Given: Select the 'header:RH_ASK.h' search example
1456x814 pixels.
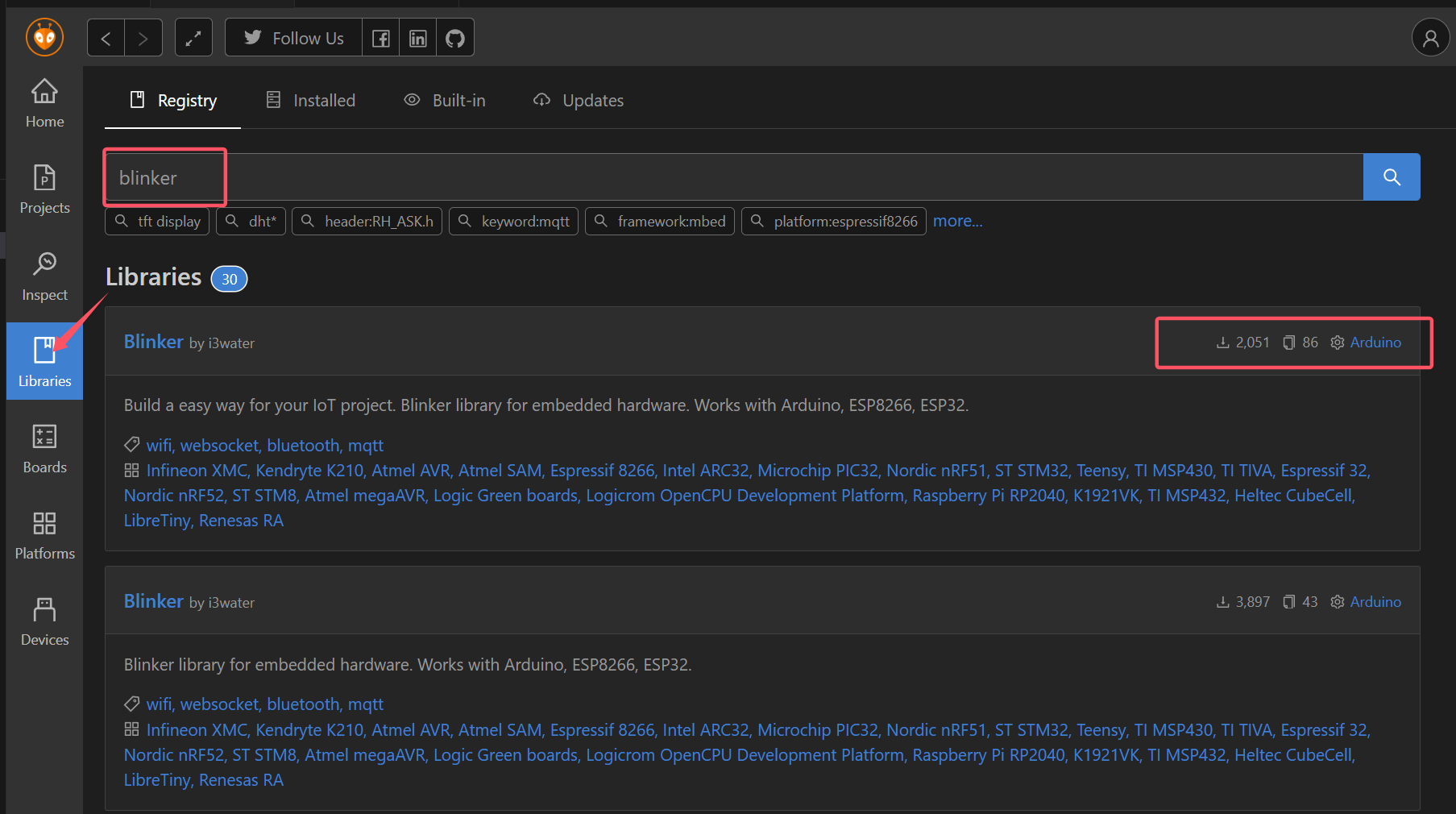Looking at the screenshot, I should [x=367, y=221].
